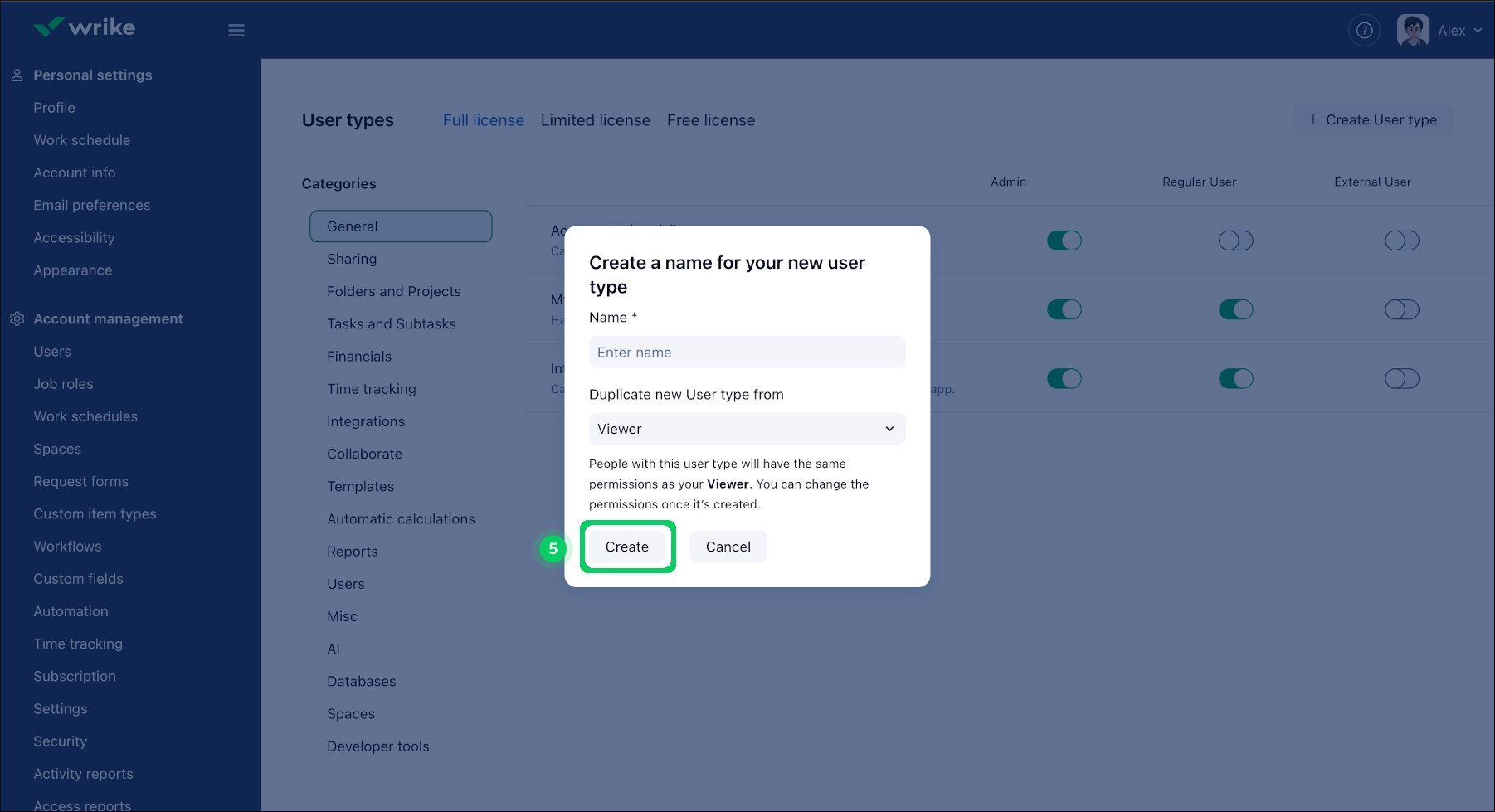Click the Account management gear icon
1495x812 pixels.
point(17,318)
